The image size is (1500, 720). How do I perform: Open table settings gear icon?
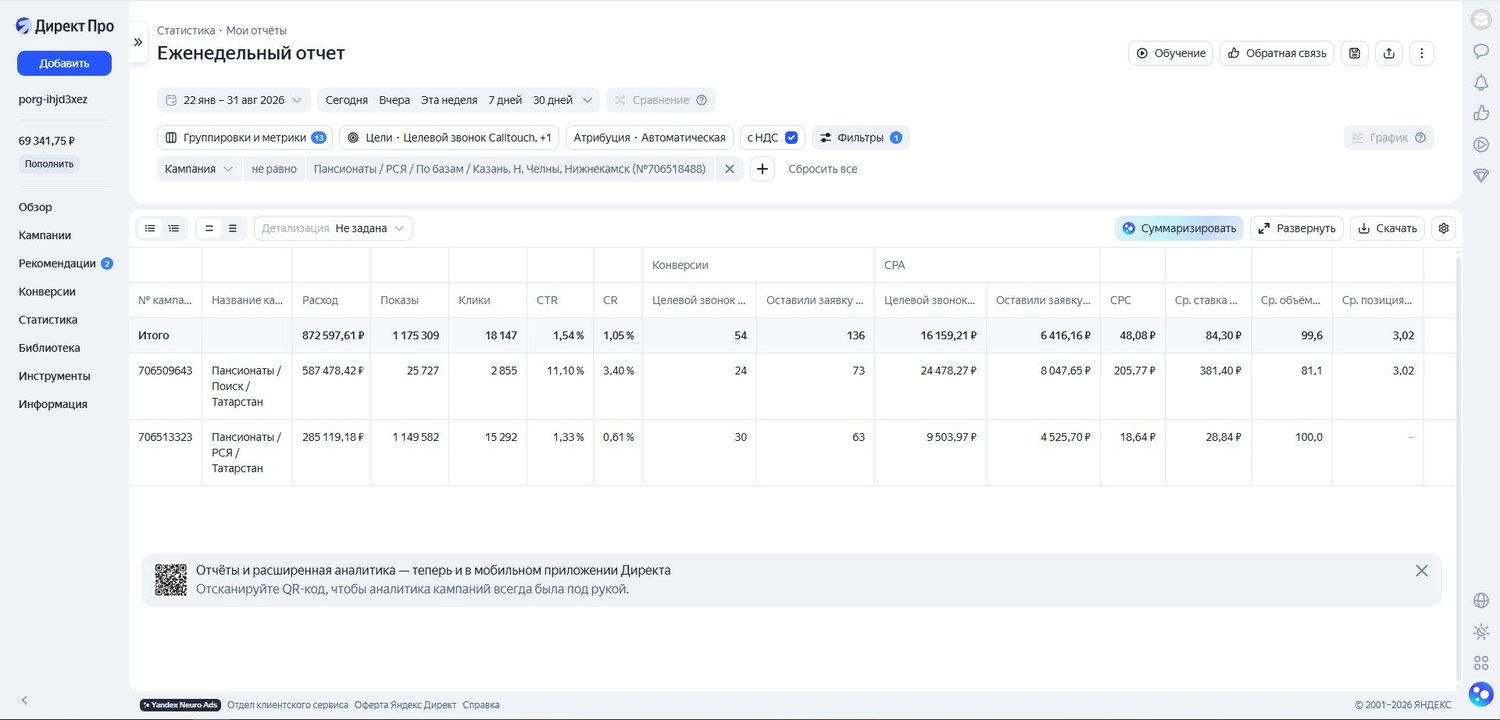1443,228
